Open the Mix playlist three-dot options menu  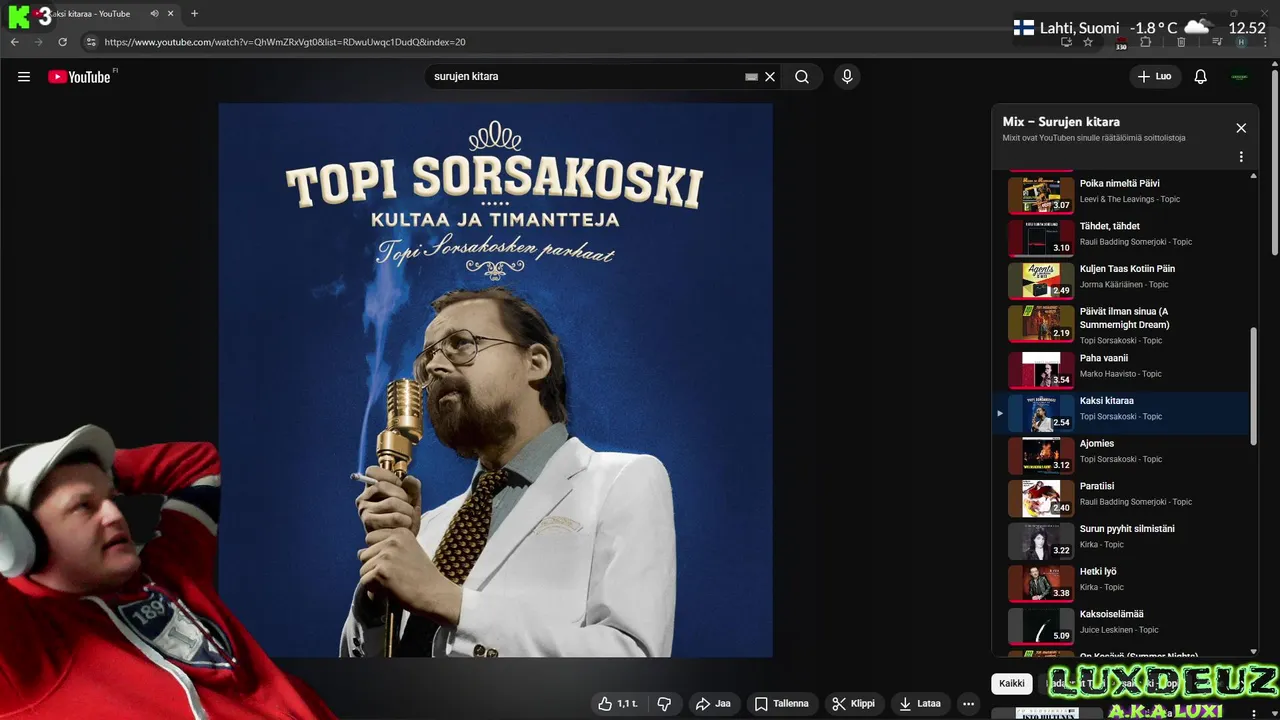[x=1241, y=157]
